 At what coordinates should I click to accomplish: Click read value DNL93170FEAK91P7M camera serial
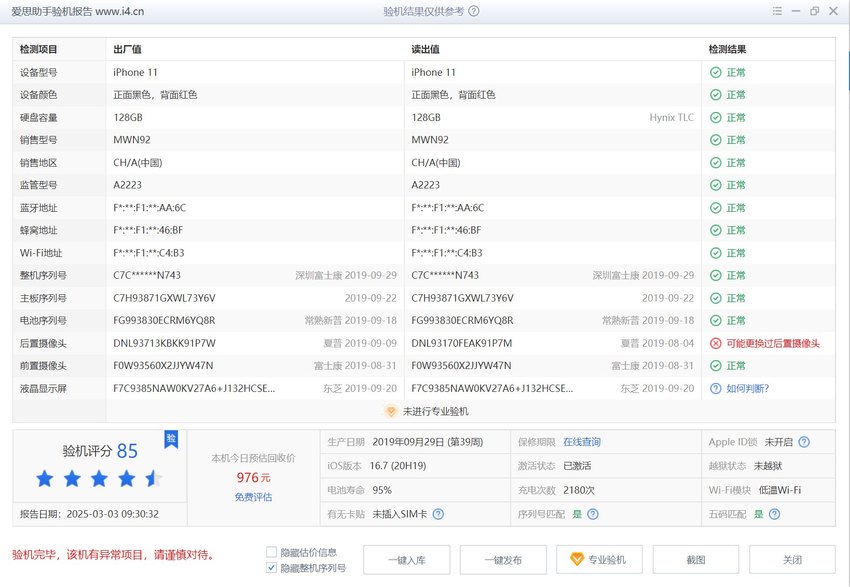tap(462, 343)
